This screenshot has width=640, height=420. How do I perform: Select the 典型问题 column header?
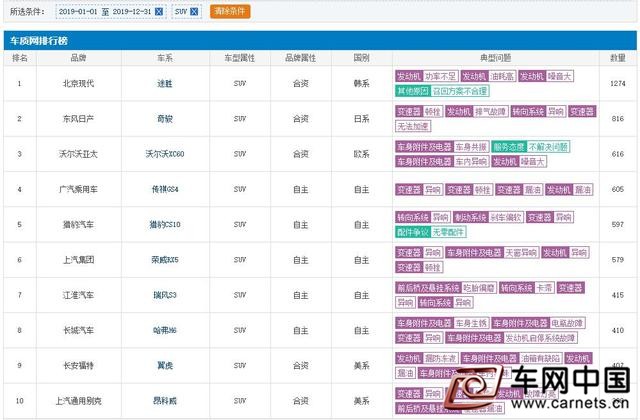tap(496, 58)
